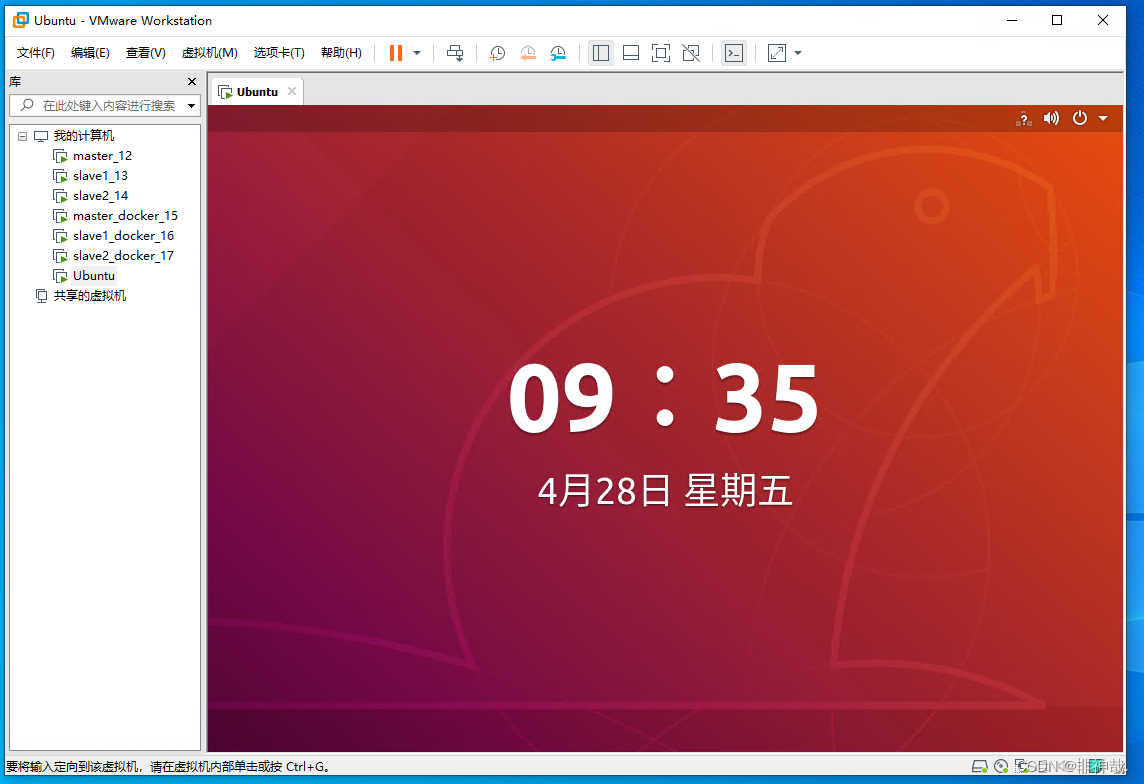Screen dimensions: 1144x784
Task: Close the Ubuntu tab
Action: (292, 91)
